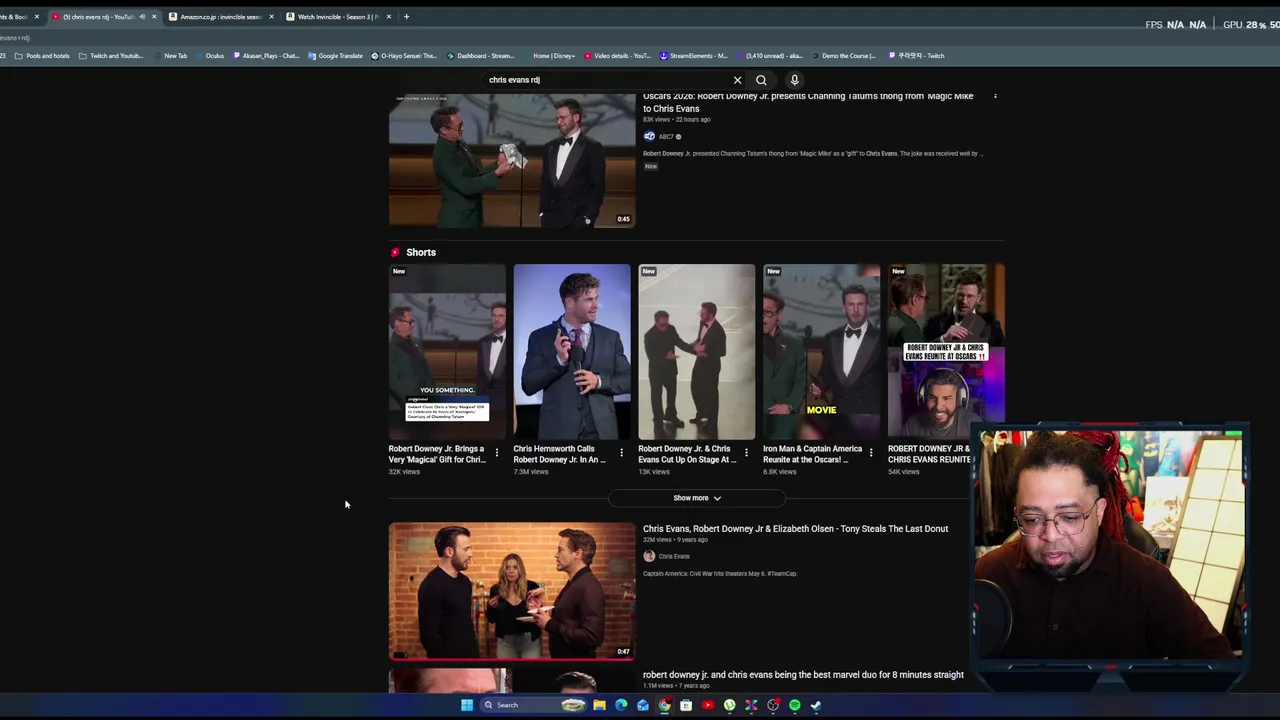Launch Microsoft Edge from the taskbar
The image size is (1280, 720).
pos(621,705)
